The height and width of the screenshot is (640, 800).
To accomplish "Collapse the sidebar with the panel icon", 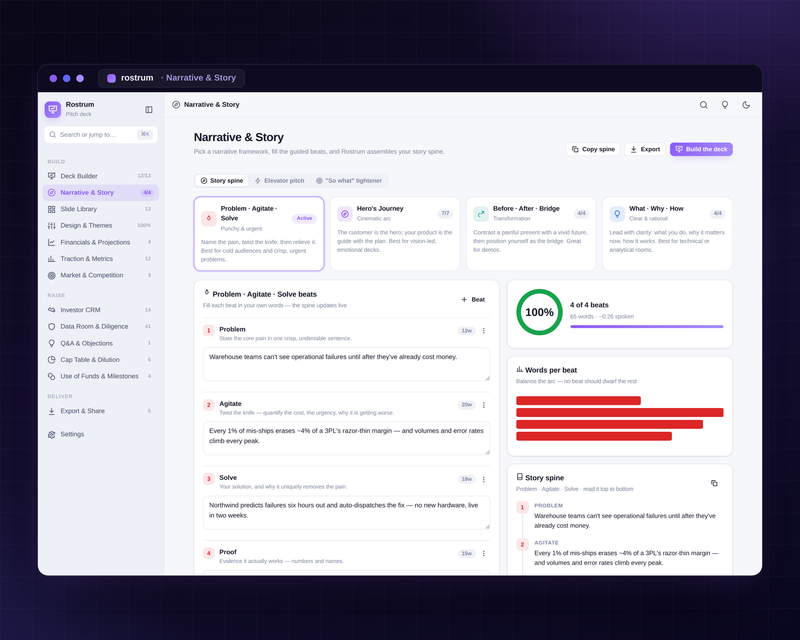I will [149, 109].
